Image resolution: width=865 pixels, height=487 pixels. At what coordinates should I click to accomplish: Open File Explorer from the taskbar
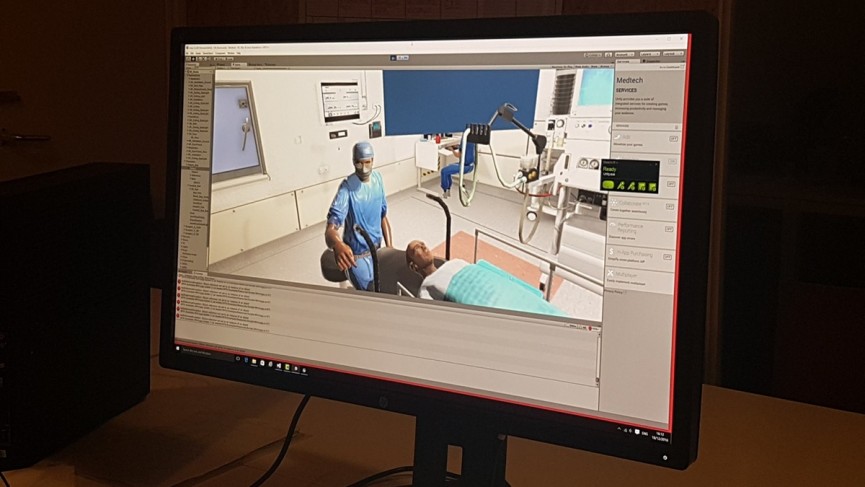tap(254, 362)
